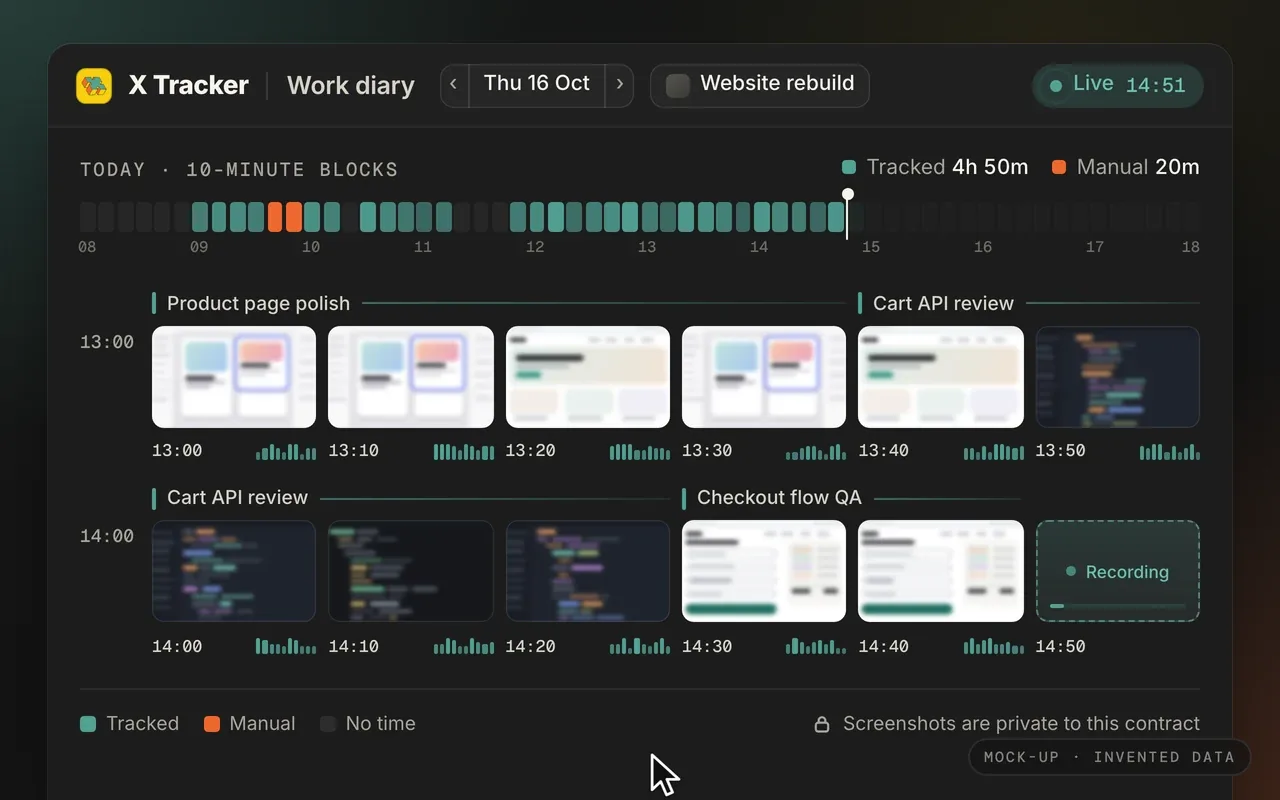Click the activity bars next to 13:20
The height and width of the screenshot is (800, 1280).
click(640, 451)
